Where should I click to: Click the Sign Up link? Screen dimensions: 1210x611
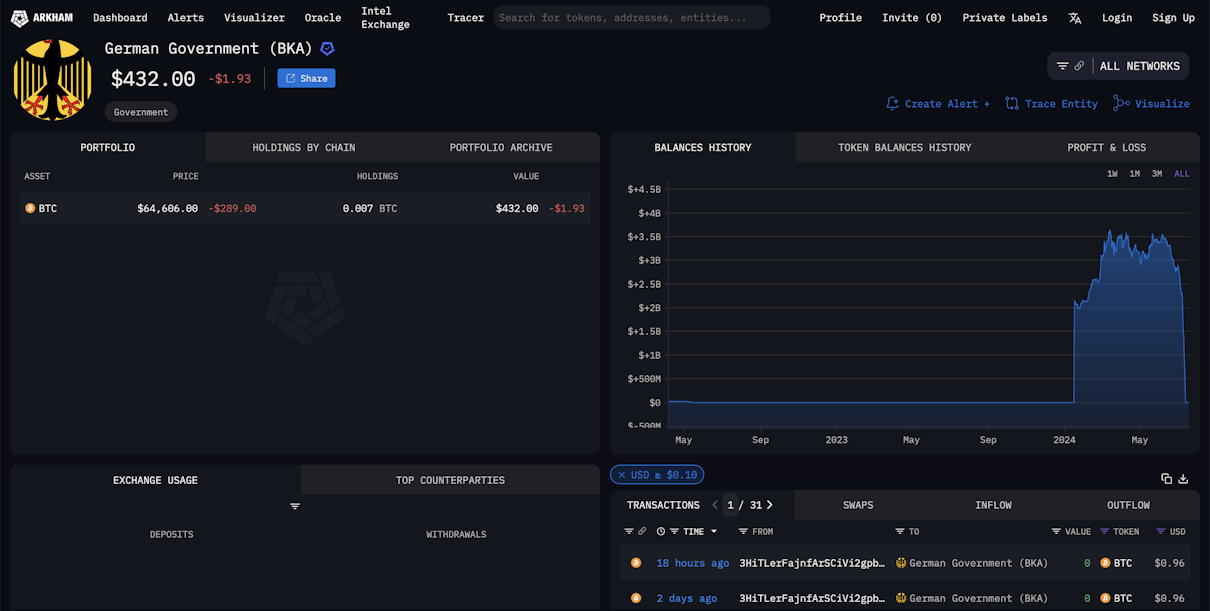[x=1173, y=18]
